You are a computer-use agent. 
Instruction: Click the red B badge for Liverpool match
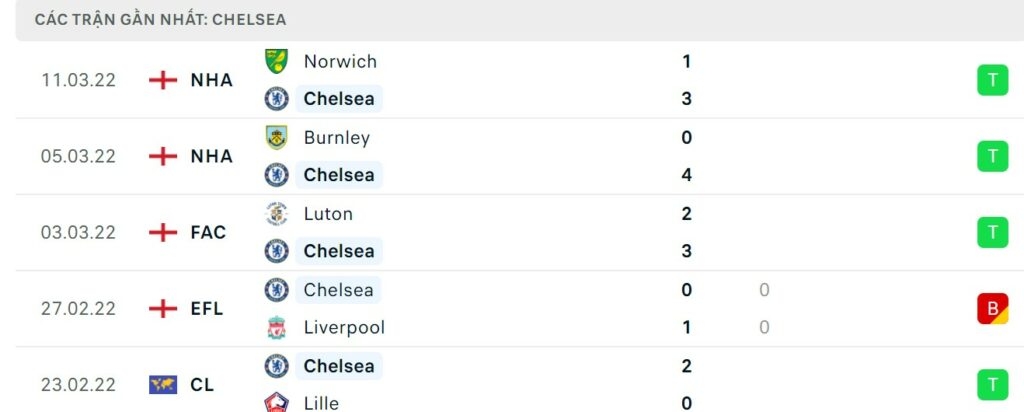tap(992, 308)
